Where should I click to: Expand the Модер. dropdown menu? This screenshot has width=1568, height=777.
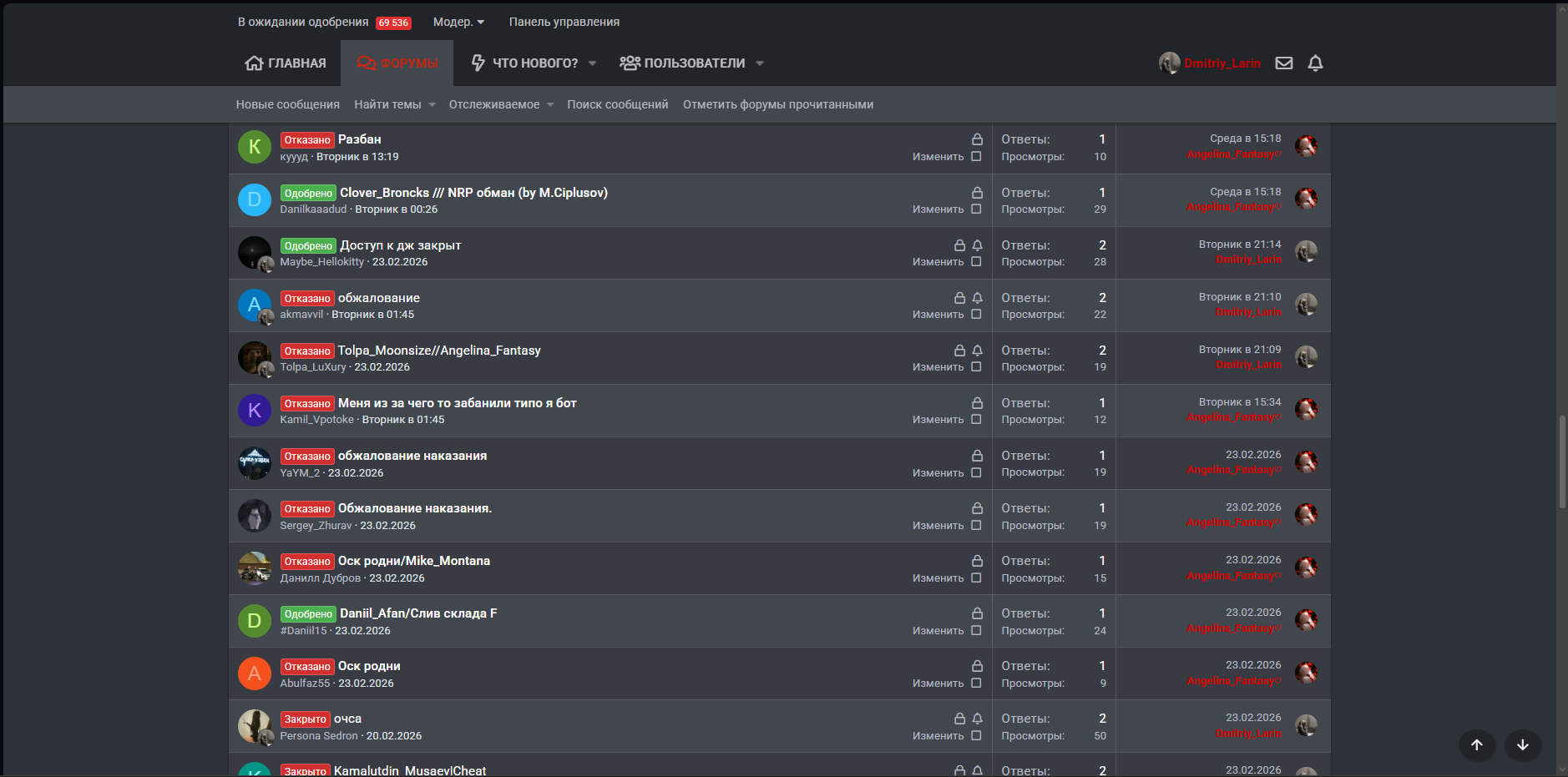458,23
